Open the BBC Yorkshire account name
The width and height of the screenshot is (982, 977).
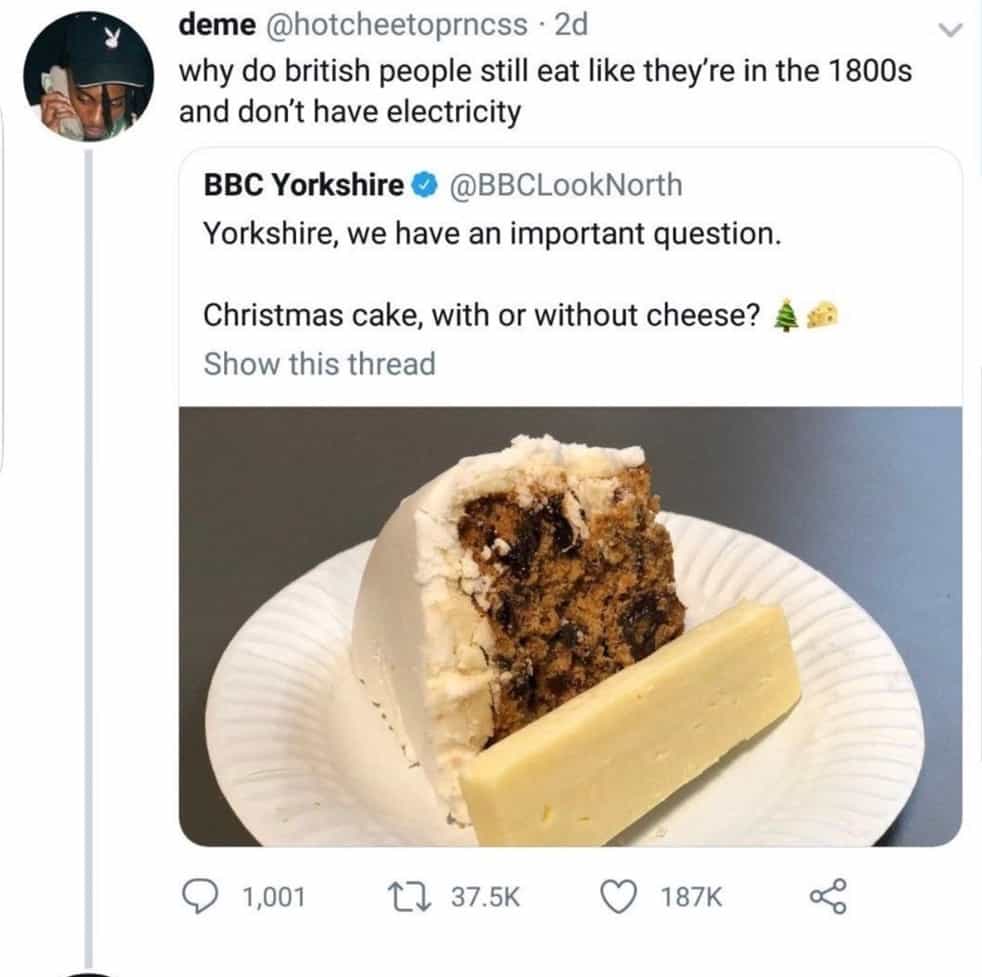tap(304, 185)
